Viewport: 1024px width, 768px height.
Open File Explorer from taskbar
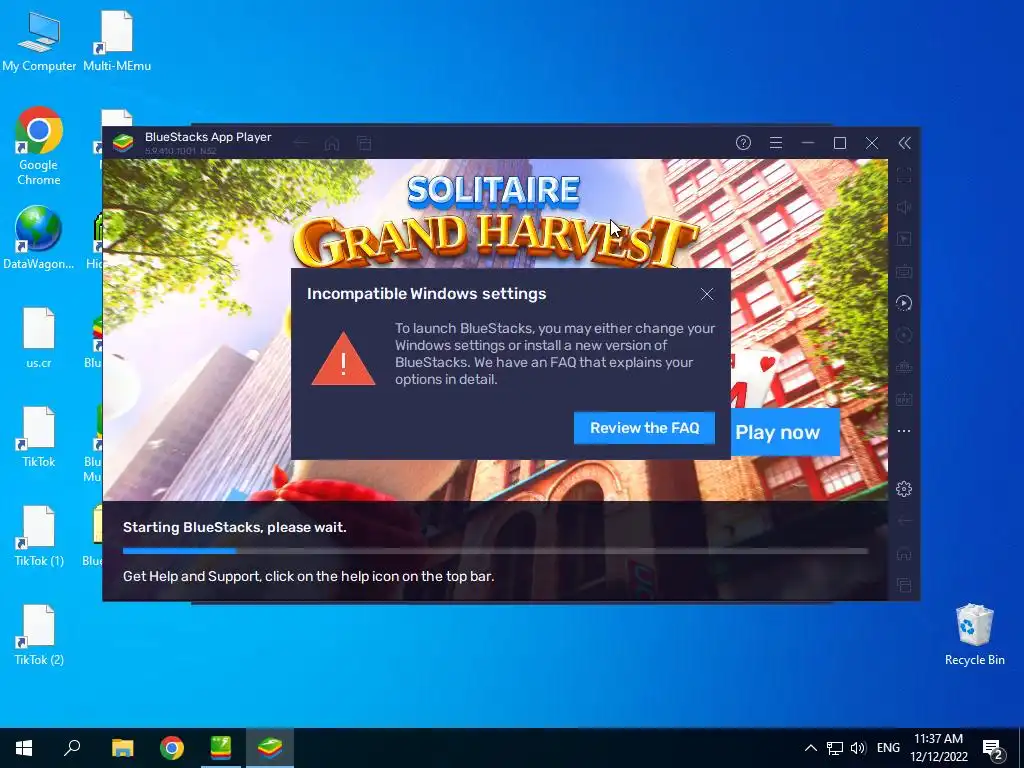pyautogui.click(x=122, y=748)
